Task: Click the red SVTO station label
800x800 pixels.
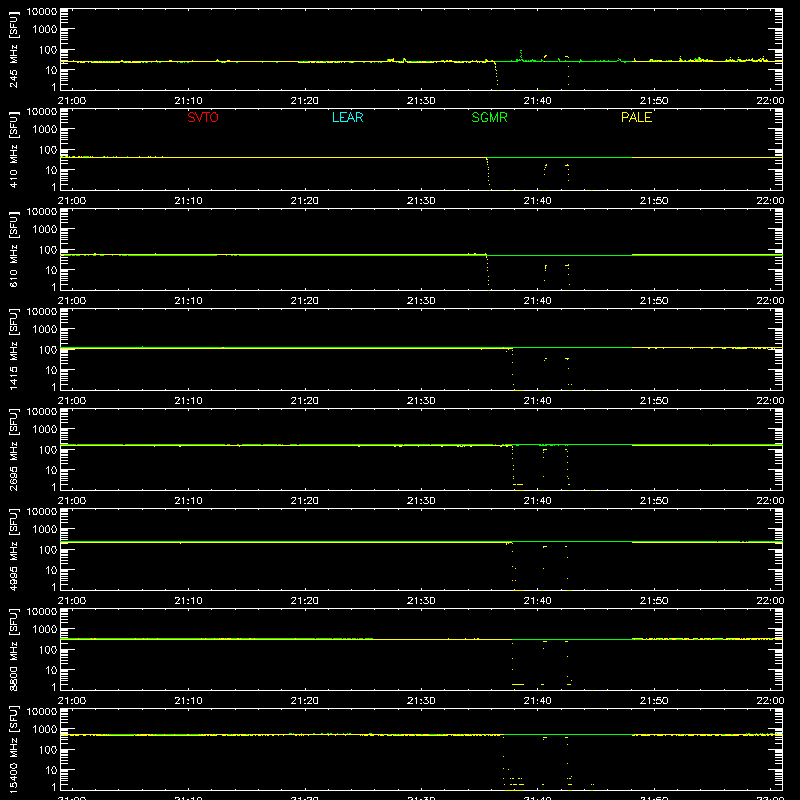Action: (x=203, y=117)
